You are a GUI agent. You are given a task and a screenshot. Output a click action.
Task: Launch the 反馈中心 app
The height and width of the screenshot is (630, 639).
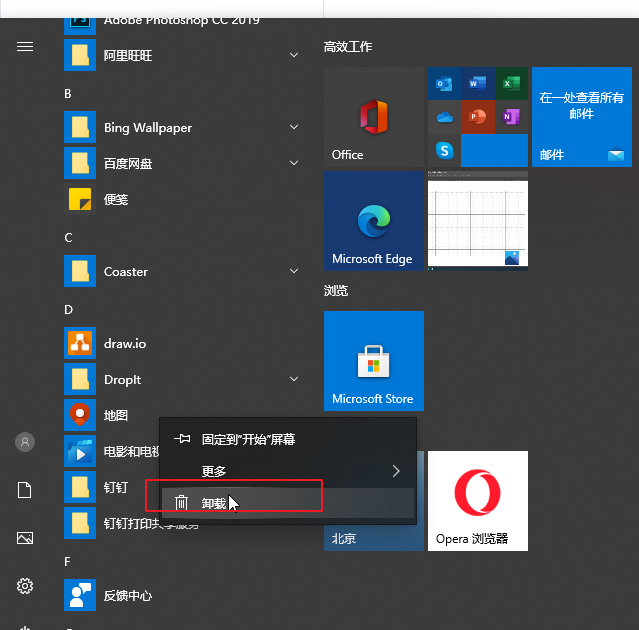coord(181,595)
